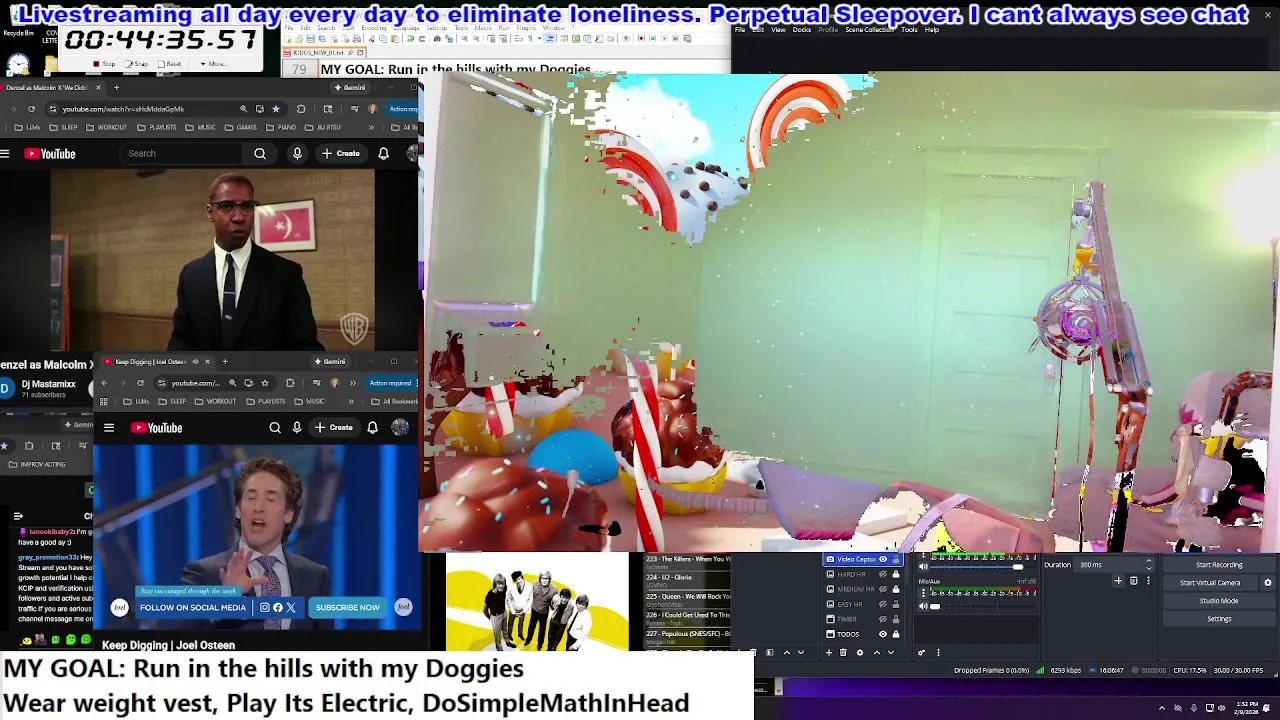Focus the YouTube Search field in upper window

[180, 153]
